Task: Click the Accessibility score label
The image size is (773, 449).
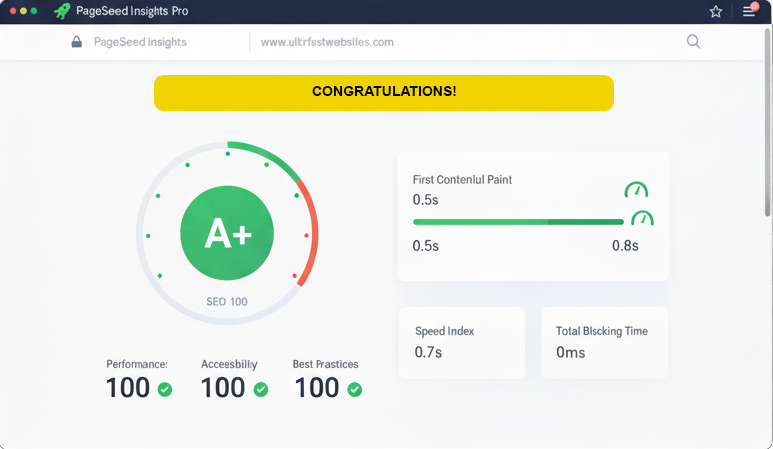Action: 229,364
